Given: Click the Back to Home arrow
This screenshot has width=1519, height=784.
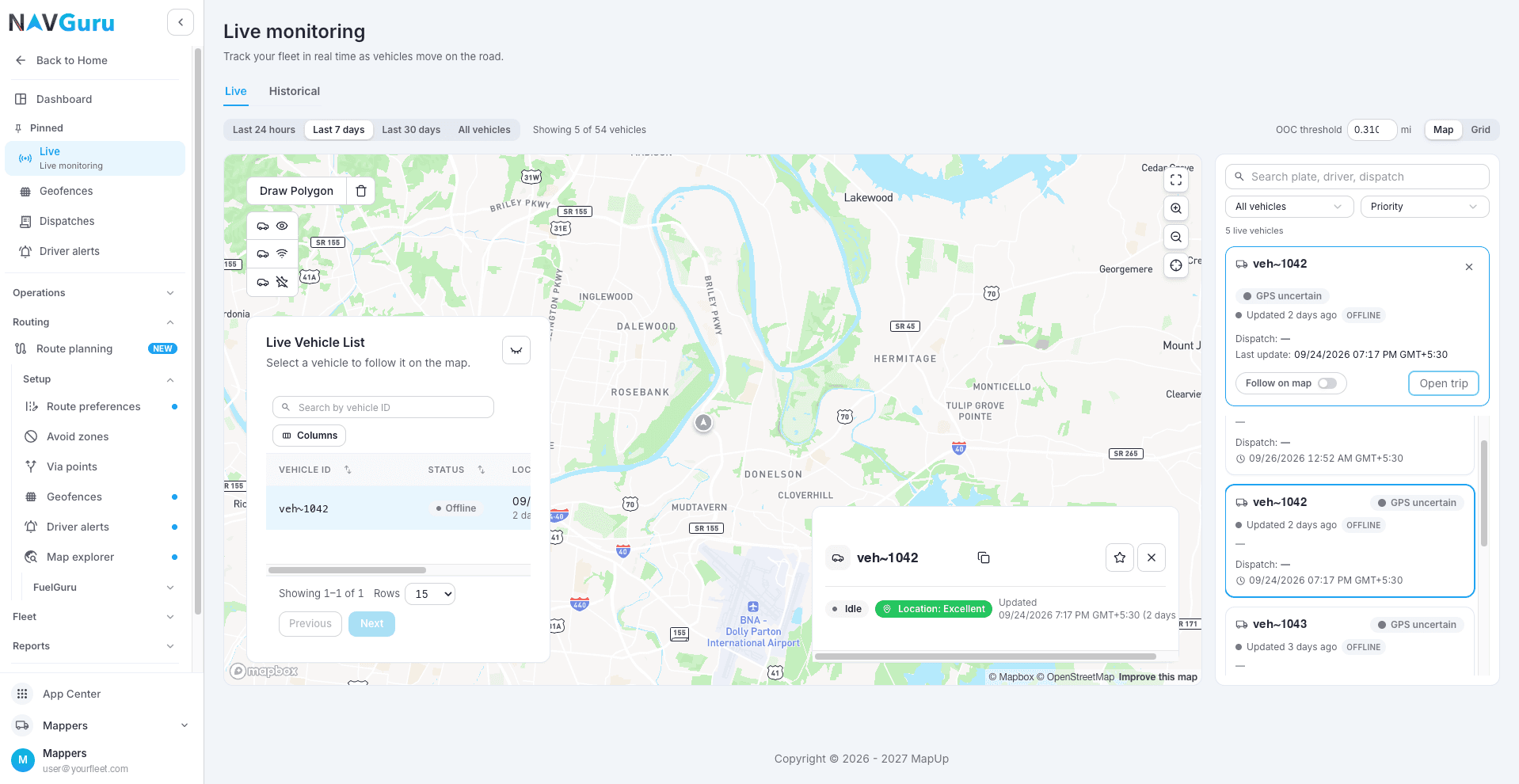Looking at the screenshot, I should 21,60.
